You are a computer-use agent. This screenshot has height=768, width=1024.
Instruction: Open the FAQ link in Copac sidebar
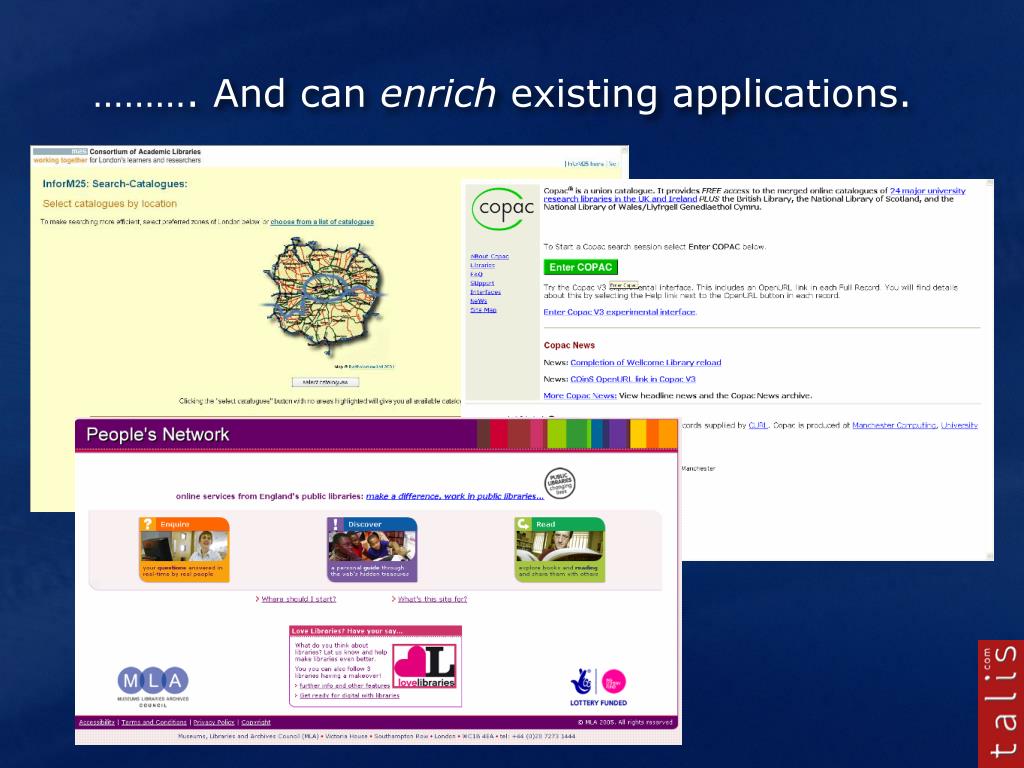(476, 274)
